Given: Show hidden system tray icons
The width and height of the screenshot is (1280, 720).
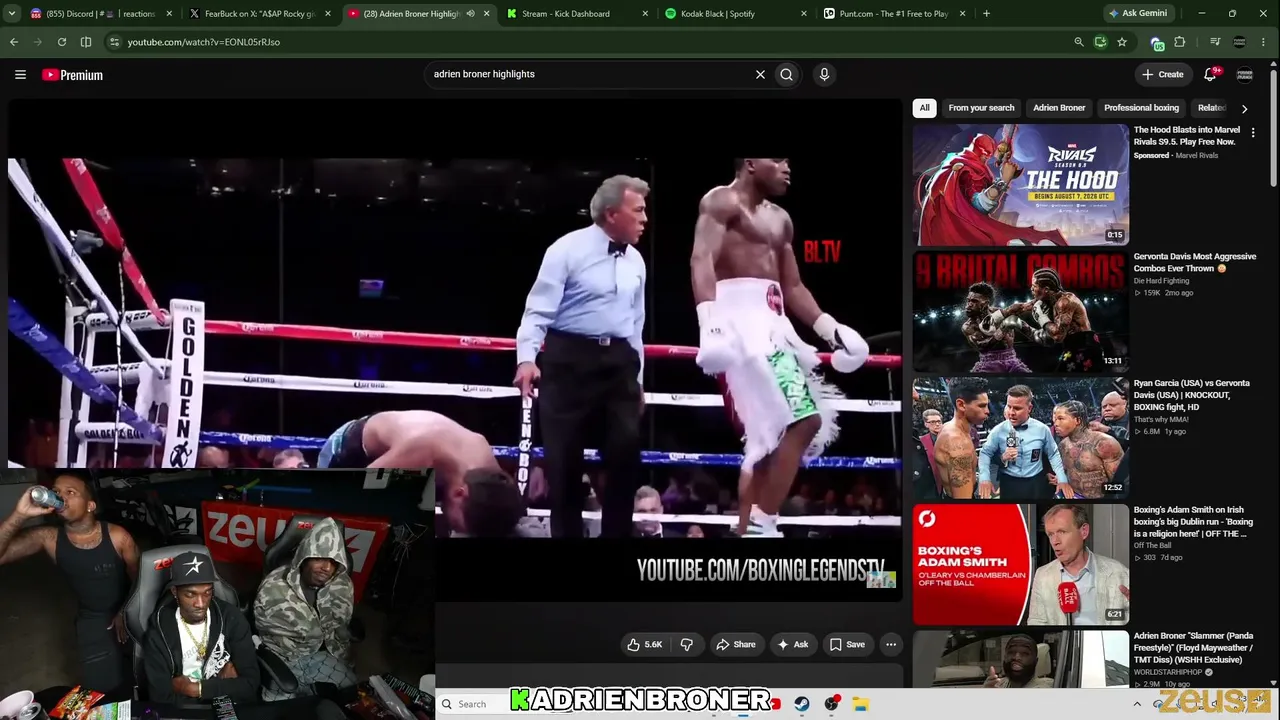Looking at the screenshot, I should click(x=1137, y=704).
